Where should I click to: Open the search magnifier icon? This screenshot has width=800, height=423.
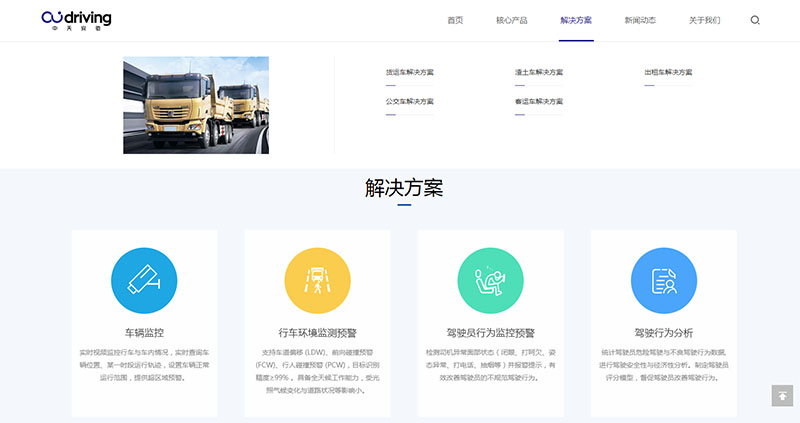point(755,20)
